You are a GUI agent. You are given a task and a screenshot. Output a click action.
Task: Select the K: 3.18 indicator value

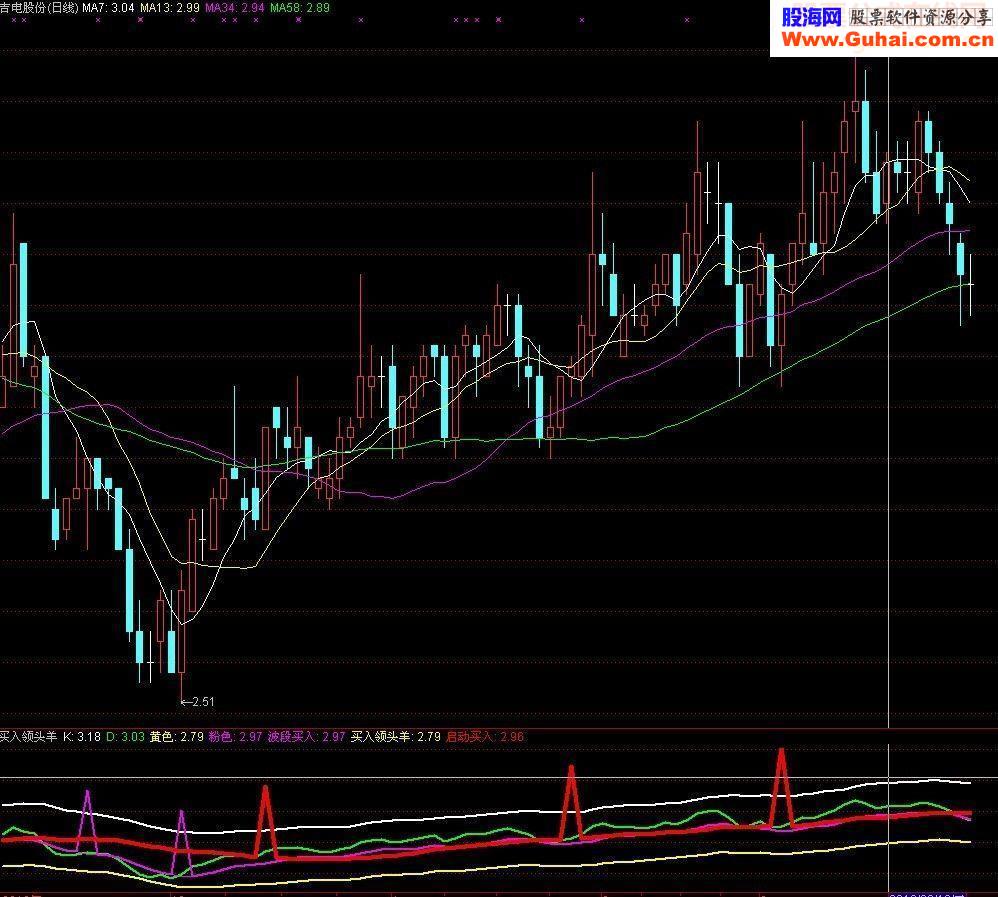pyautogui.click(x=82, y=737)
